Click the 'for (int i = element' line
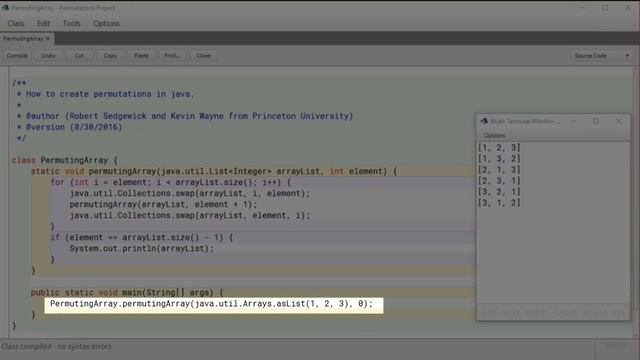Image resolution: width=640 pixels, height=360 pixels. click(x=171, y=182)
